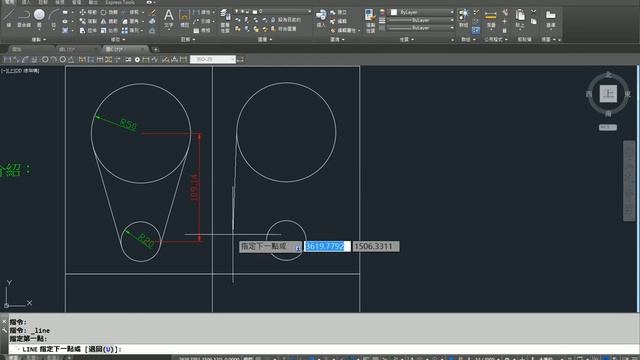Click the Mirror tool in Modify panel

click(109, 21)
